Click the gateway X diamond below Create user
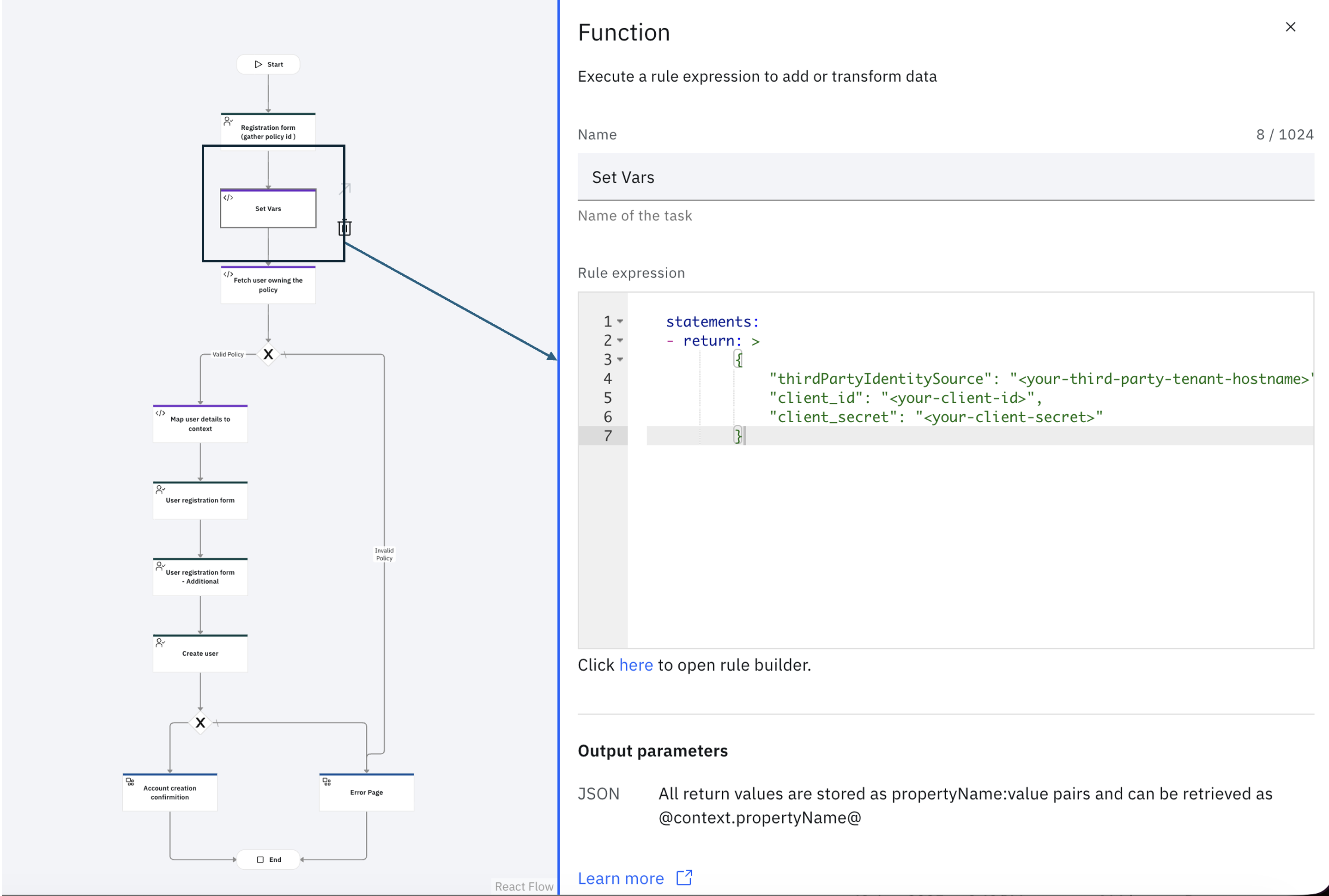 (x=200, y=723)
